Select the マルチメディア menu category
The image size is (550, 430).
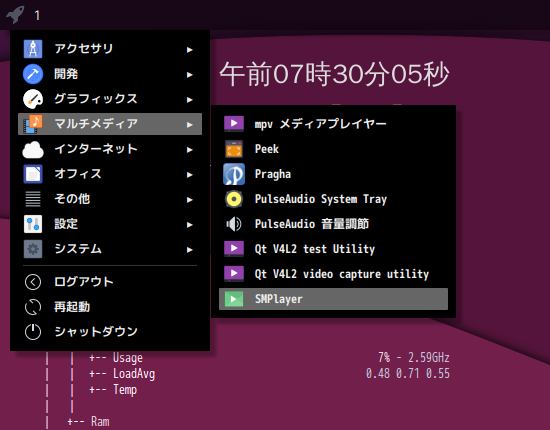[x=110, y=124]
